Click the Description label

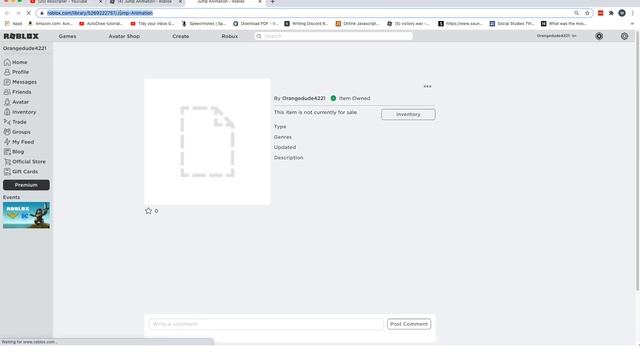(x=289, y=158)
